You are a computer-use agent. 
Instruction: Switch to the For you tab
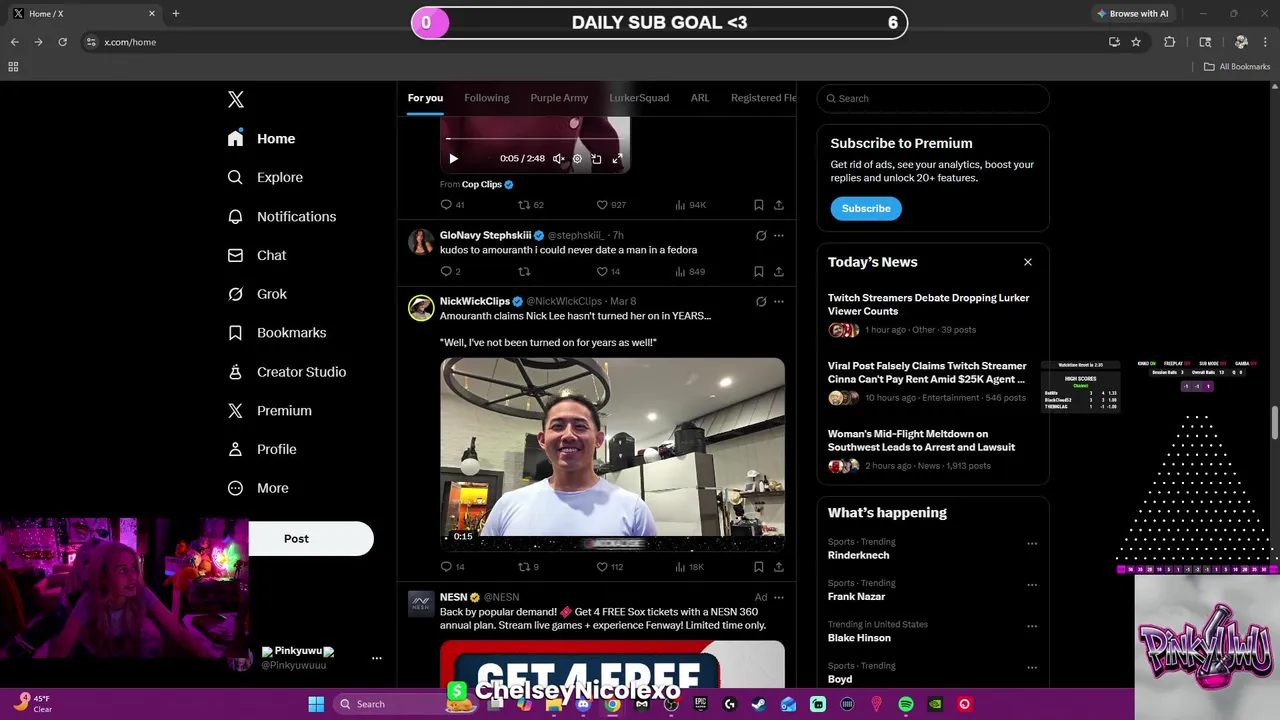point(425,98)
